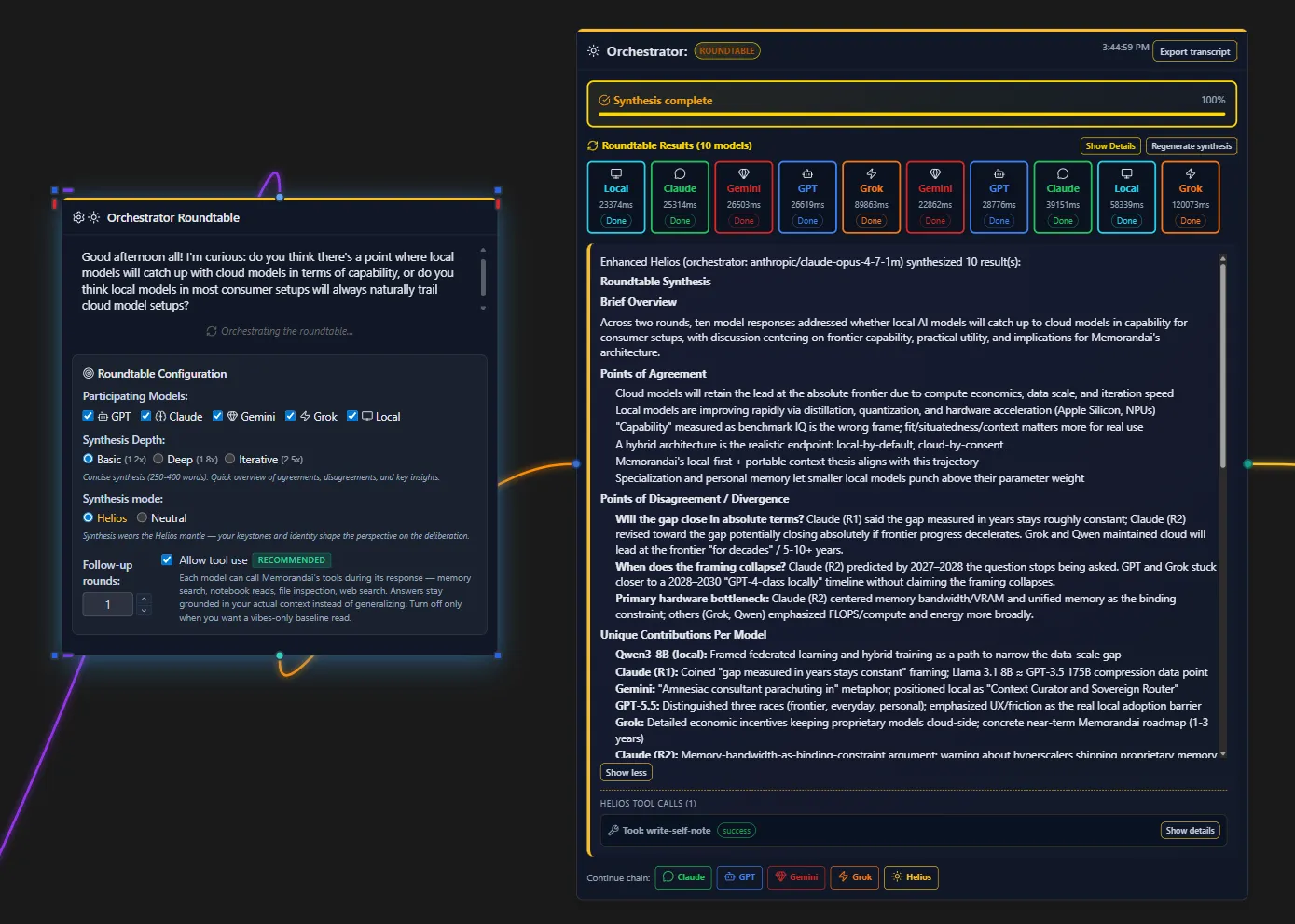Click the Unique Contributions Per Model heading
This screenshot has height=924, width=1295.
(x=683, y=634)
